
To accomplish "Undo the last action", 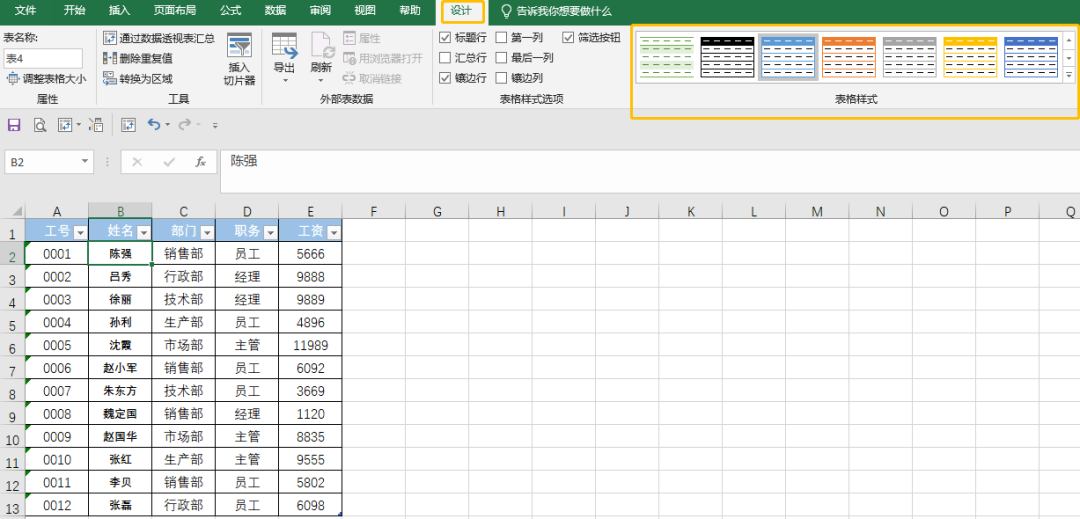I will pos(154,125).
